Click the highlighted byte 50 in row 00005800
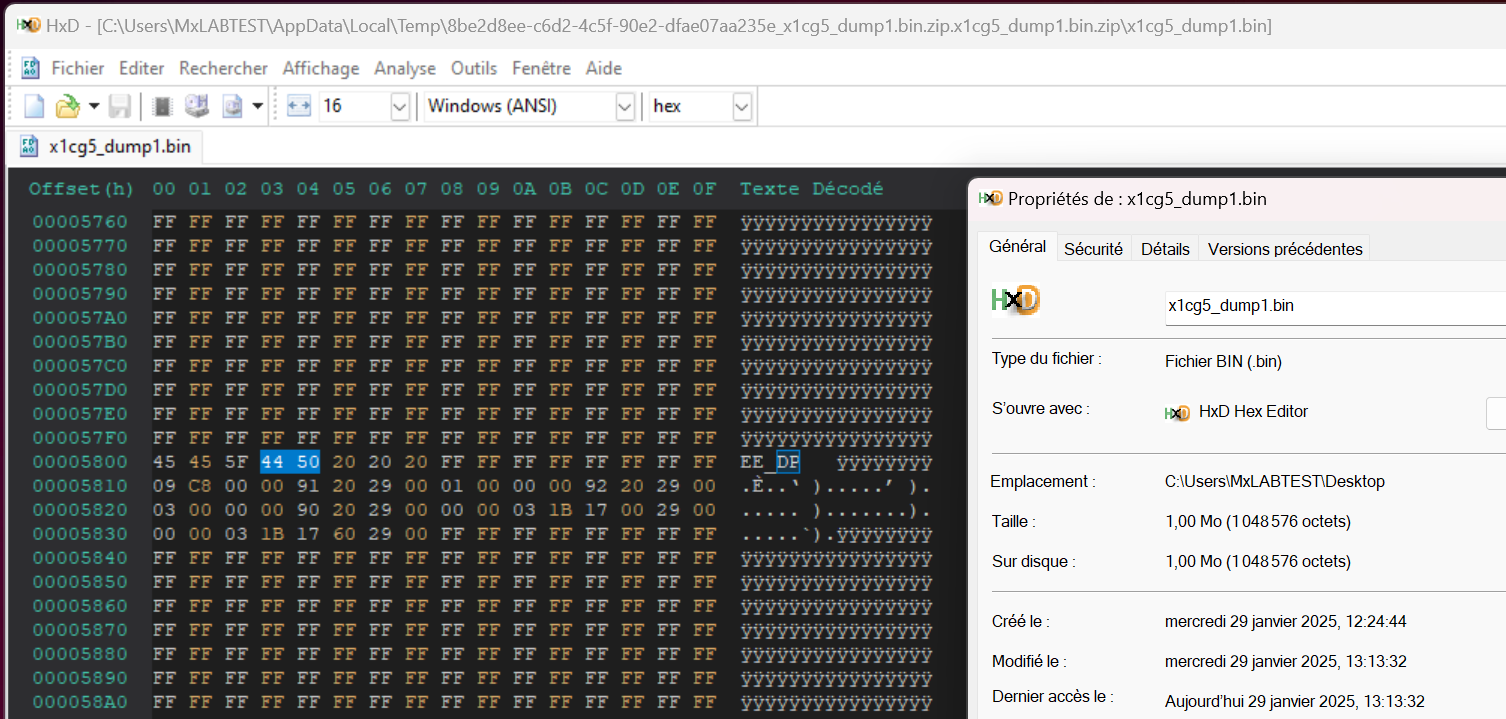The image size is (1506, 719). [x=308, y=462]
